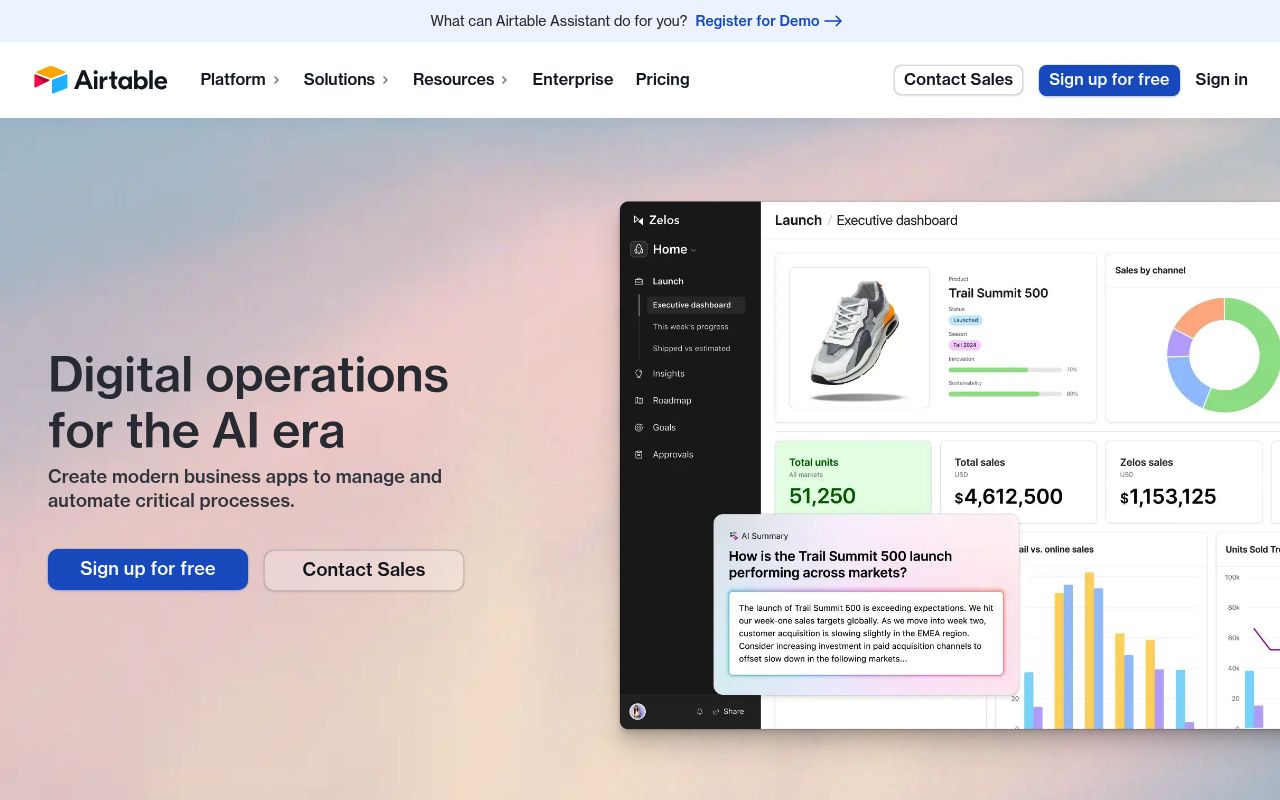The height and width of the screenshot is (800, 1280).
Task: Click the Share icon in sidebar footer
Action: (x=716, y=712)
